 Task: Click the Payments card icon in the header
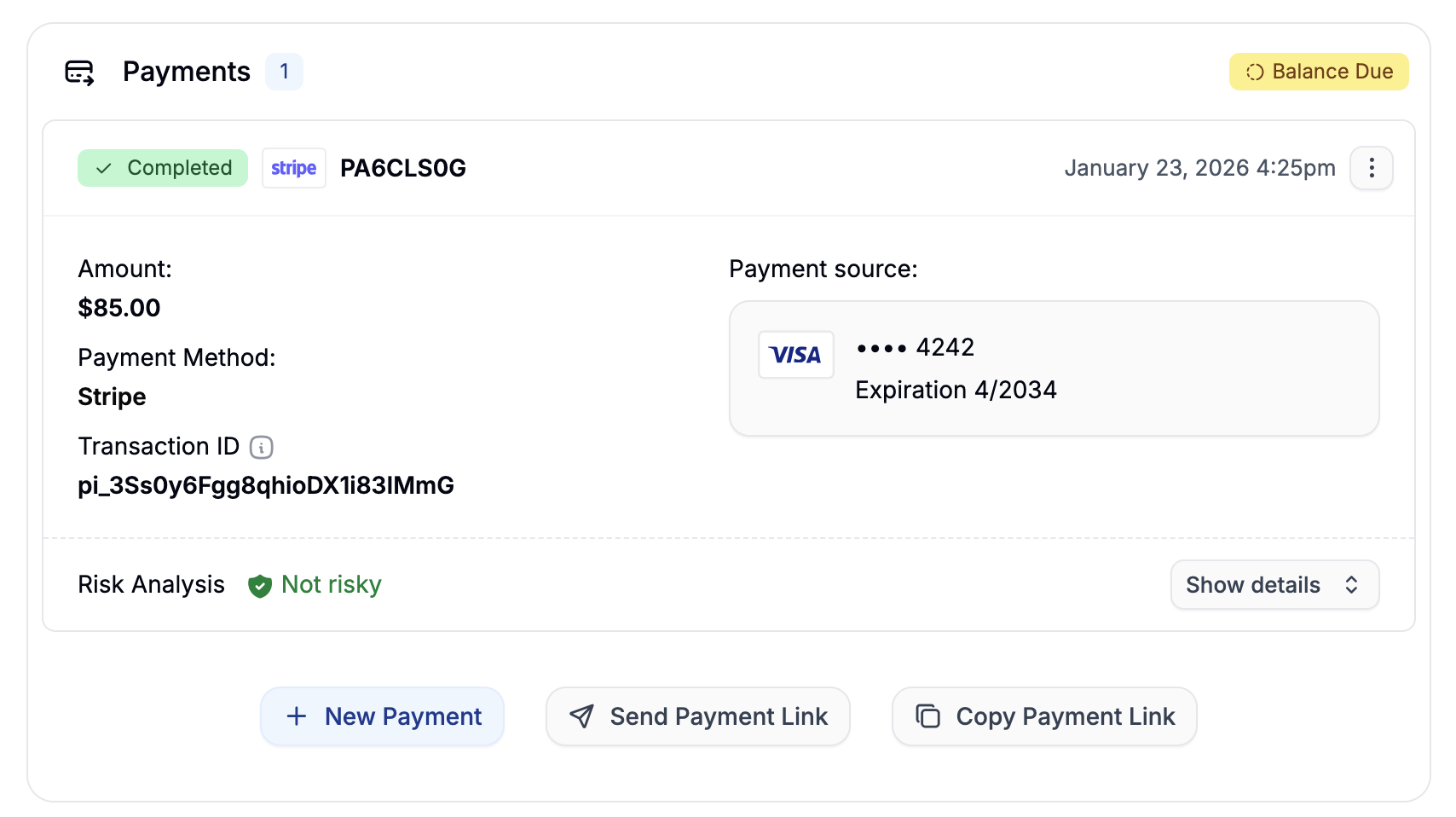pyautogui.click(x=81, y=72)
